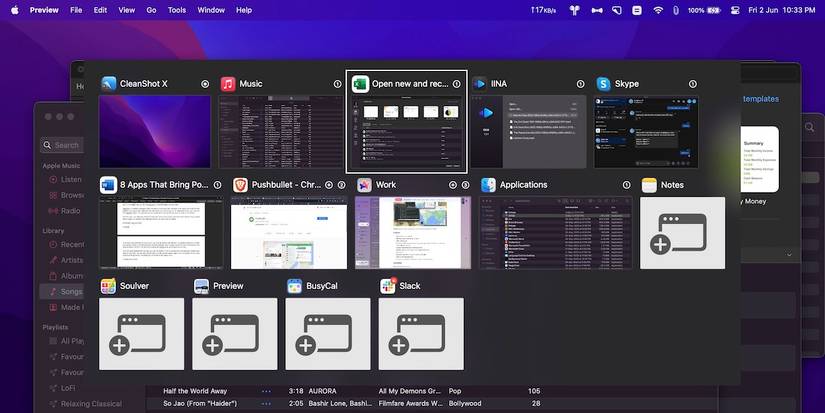Click the blue Skype app icon
The image size is (825, 413).
pos(603,84)
